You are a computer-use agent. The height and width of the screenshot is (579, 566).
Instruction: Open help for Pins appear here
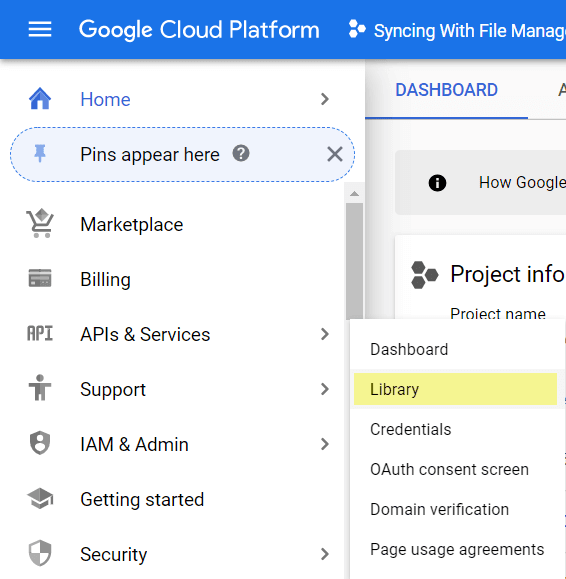coord(241,153)
